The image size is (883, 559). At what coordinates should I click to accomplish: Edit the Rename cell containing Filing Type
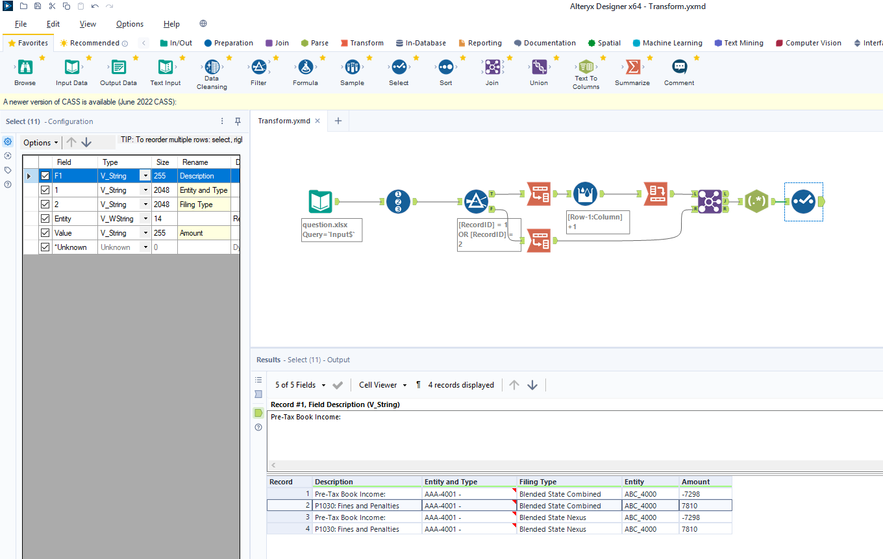tap(204, 204)
